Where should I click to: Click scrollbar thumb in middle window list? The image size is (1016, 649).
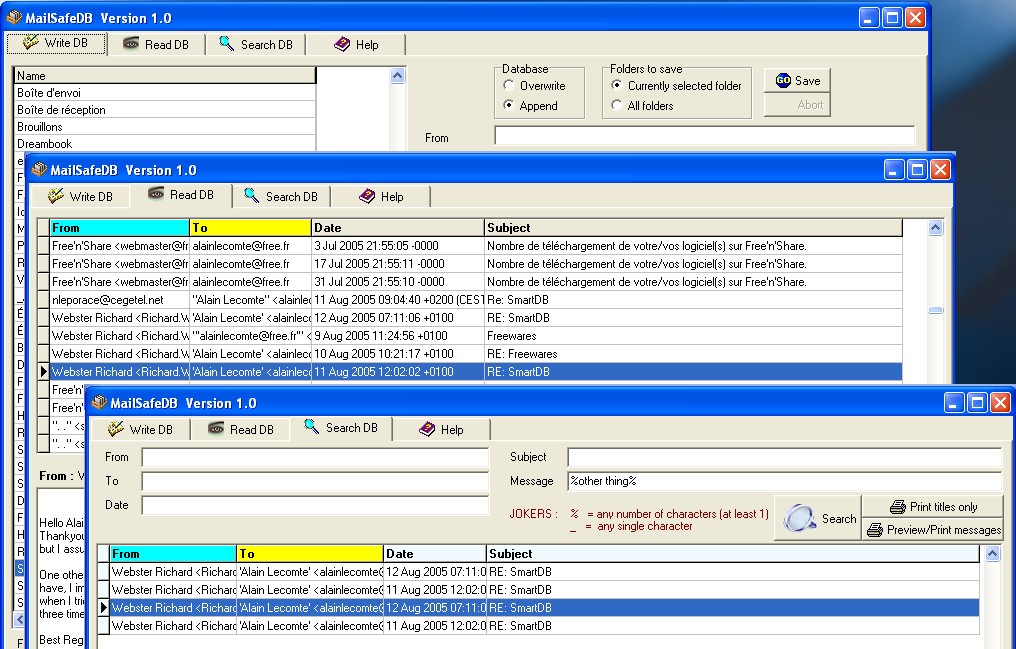935,310
